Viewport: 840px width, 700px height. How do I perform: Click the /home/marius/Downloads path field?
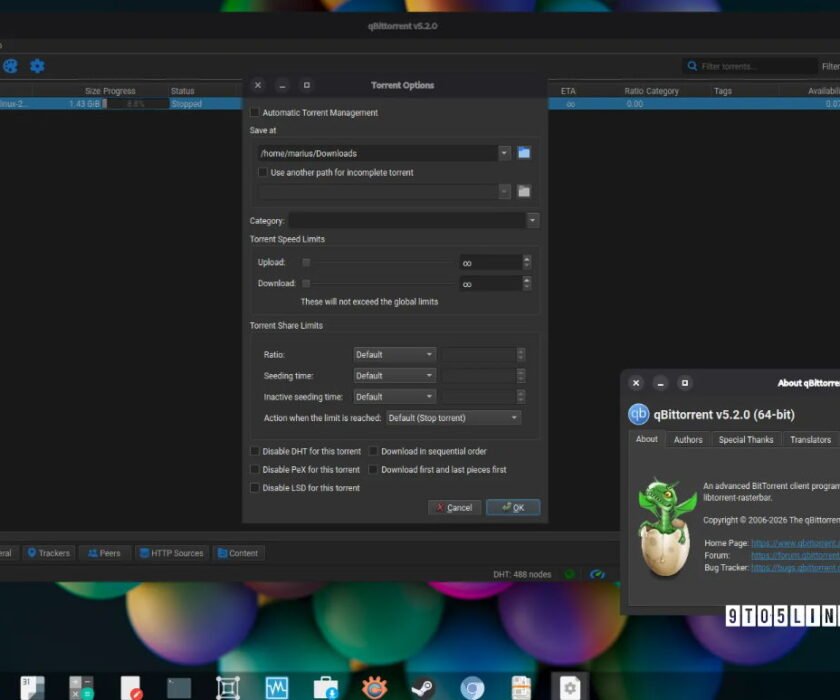pos(378,153)
